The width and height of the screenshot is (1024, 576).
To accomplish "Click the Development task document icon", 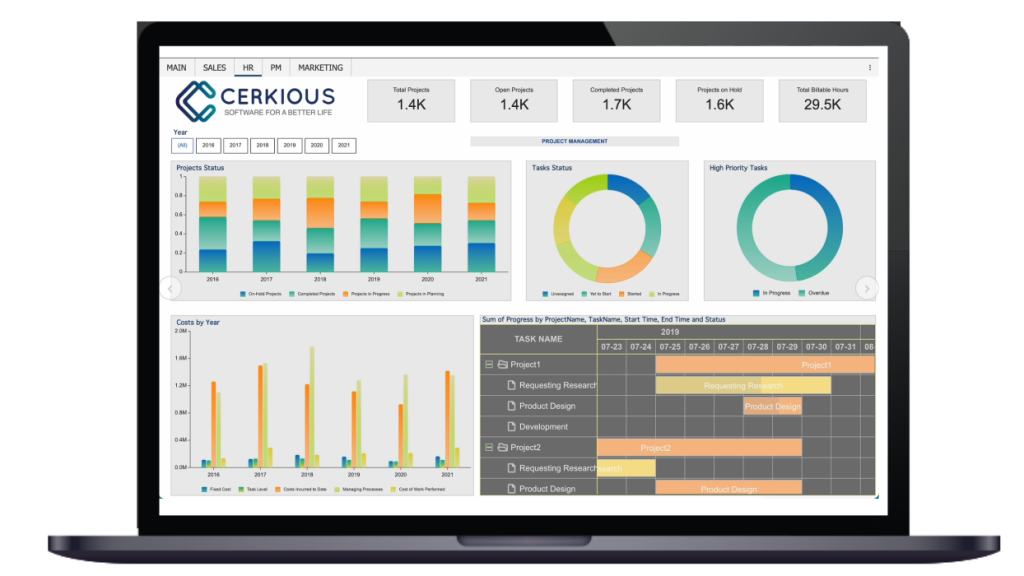I will (x=511, y=427).
